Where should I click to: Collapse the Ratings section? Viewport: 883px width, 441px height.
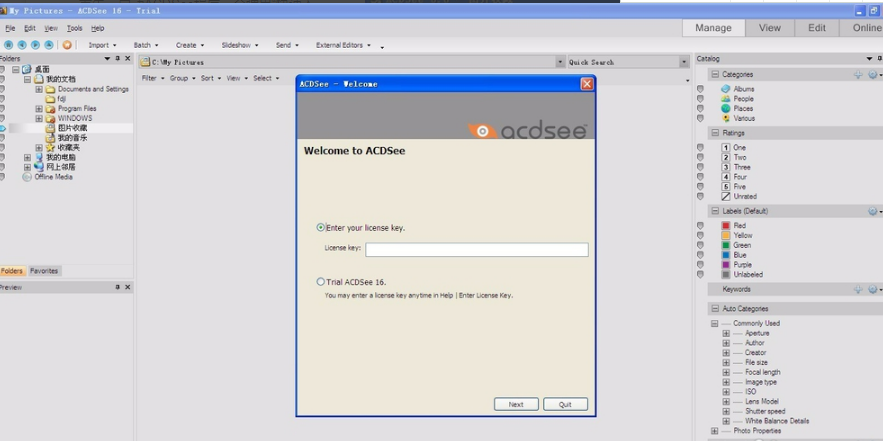point(715,133)
